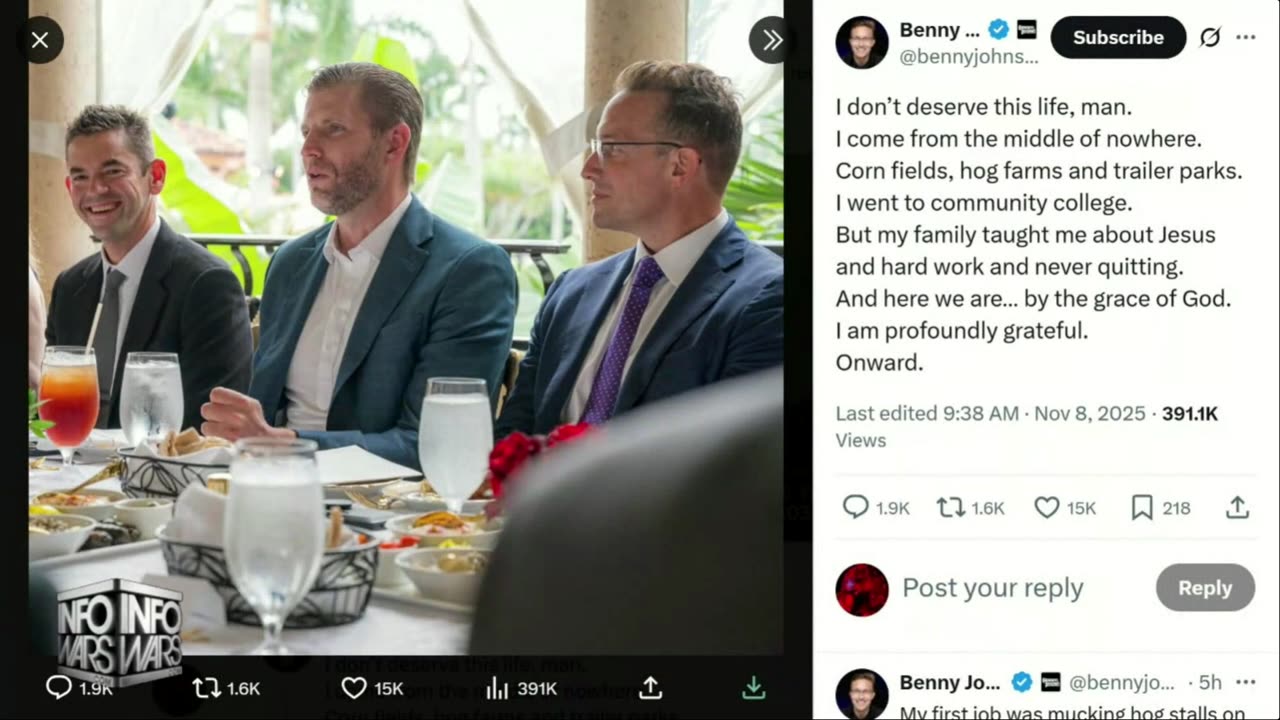Share photo via bottom overlay upload icon
This screenshot has width=1280, height=720.
[651, 688]
